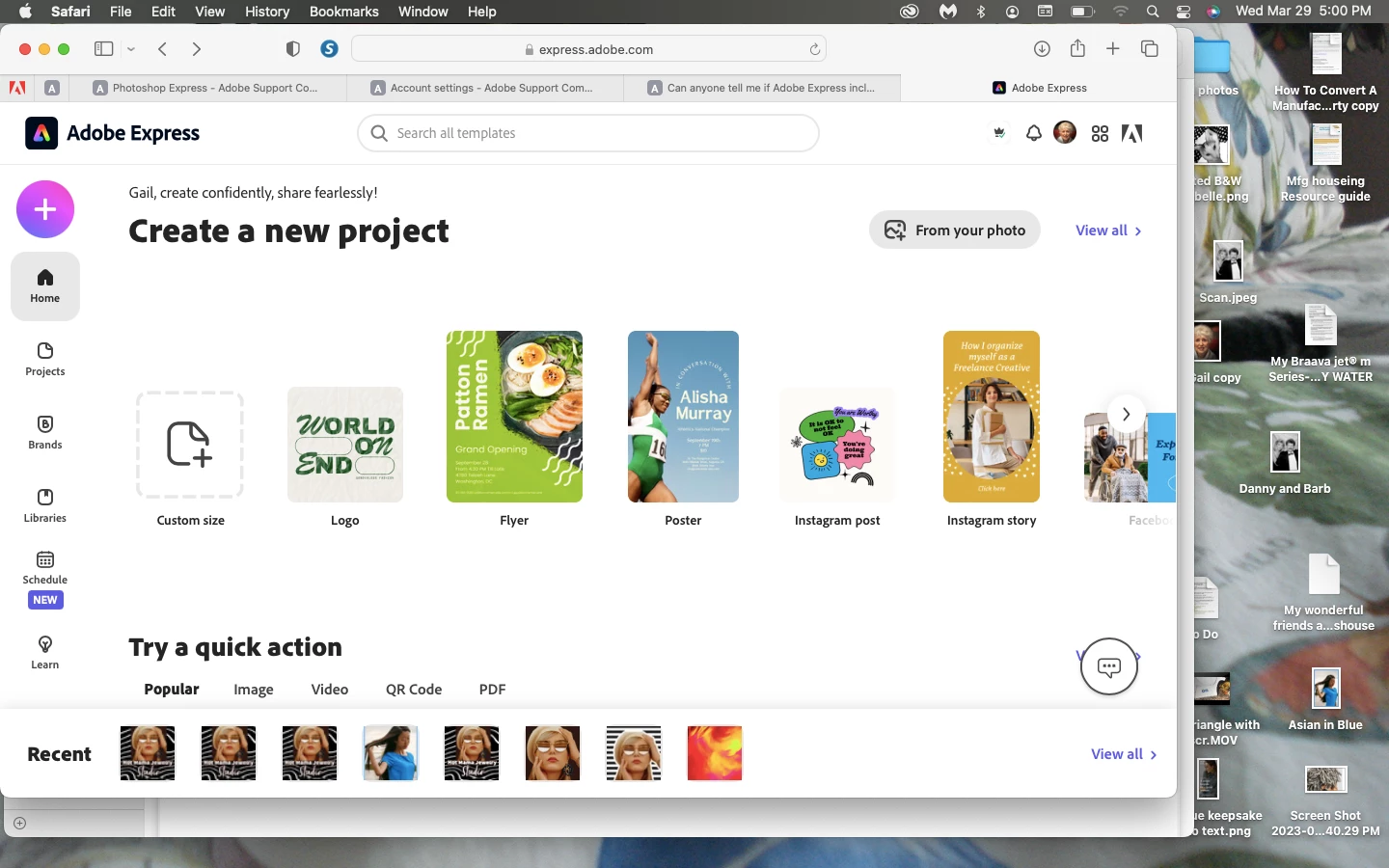Click From your photo button

click(x=955, y=230)
